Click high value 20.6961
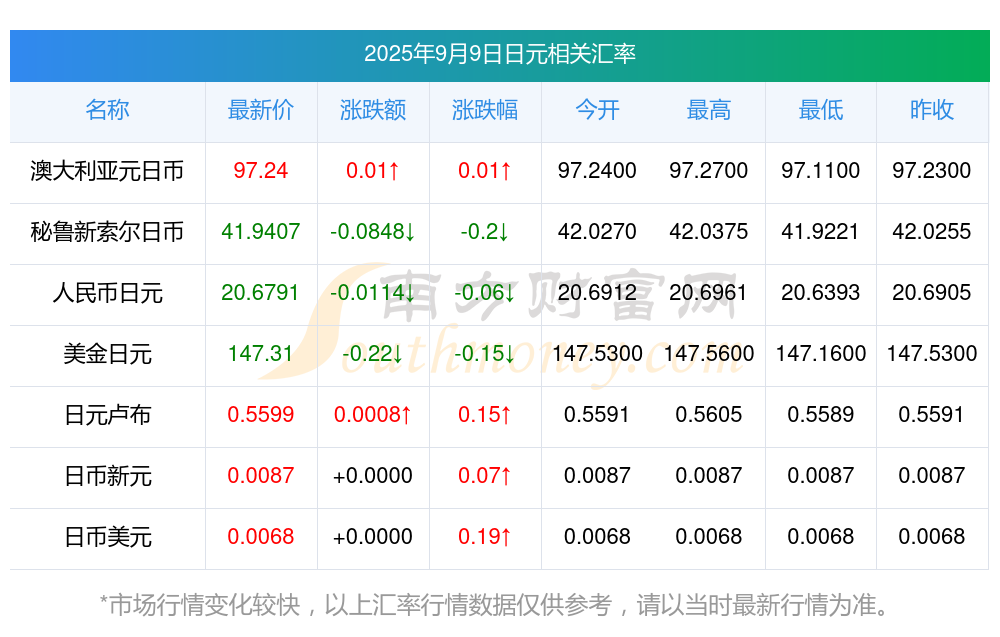Image resolution: width=1000 pixels, height=637 pixels. click(709, 293)
